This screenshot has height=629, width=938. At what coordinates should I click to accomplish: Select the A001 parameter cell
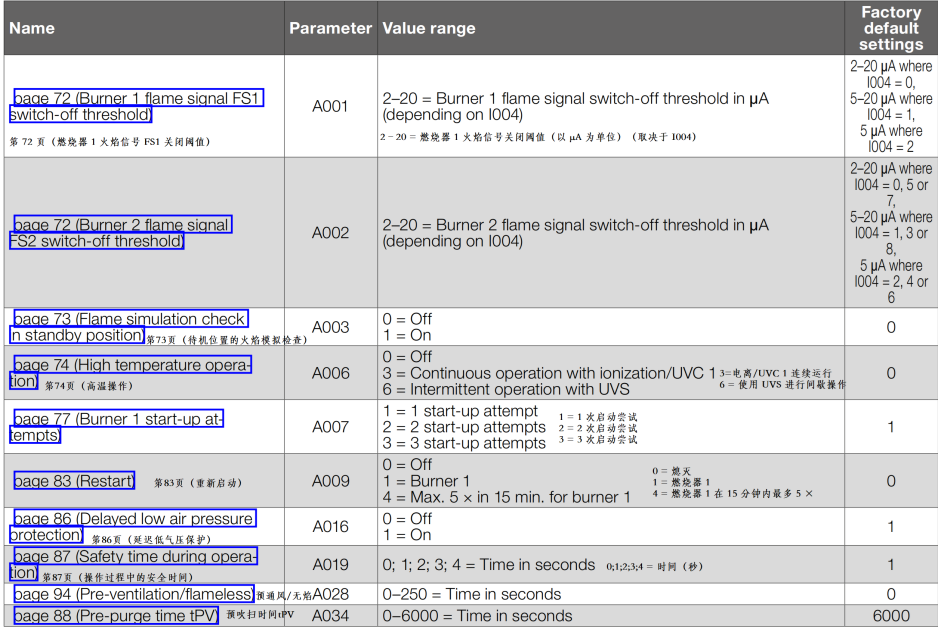330,107
